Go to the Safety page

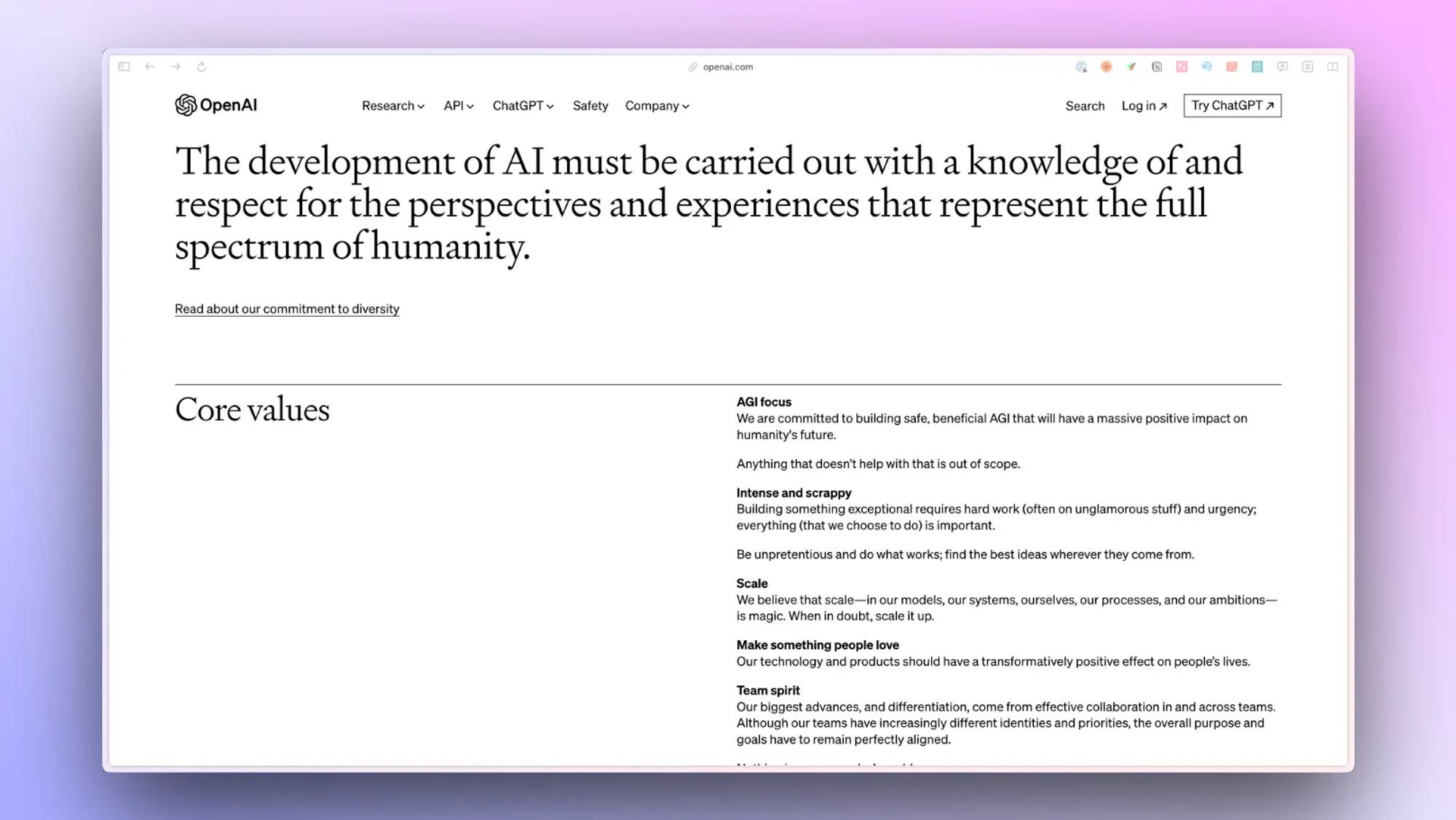[x=590, y=106]
